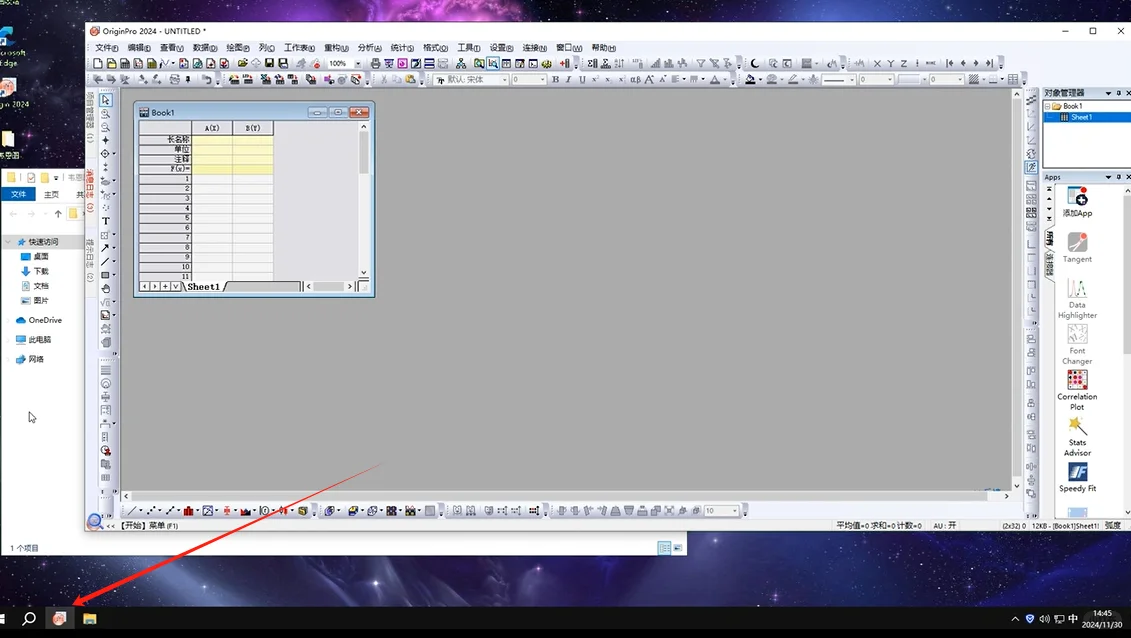
Task: Click the Add Filter funnel icon
Action: [x=701, y=63]
